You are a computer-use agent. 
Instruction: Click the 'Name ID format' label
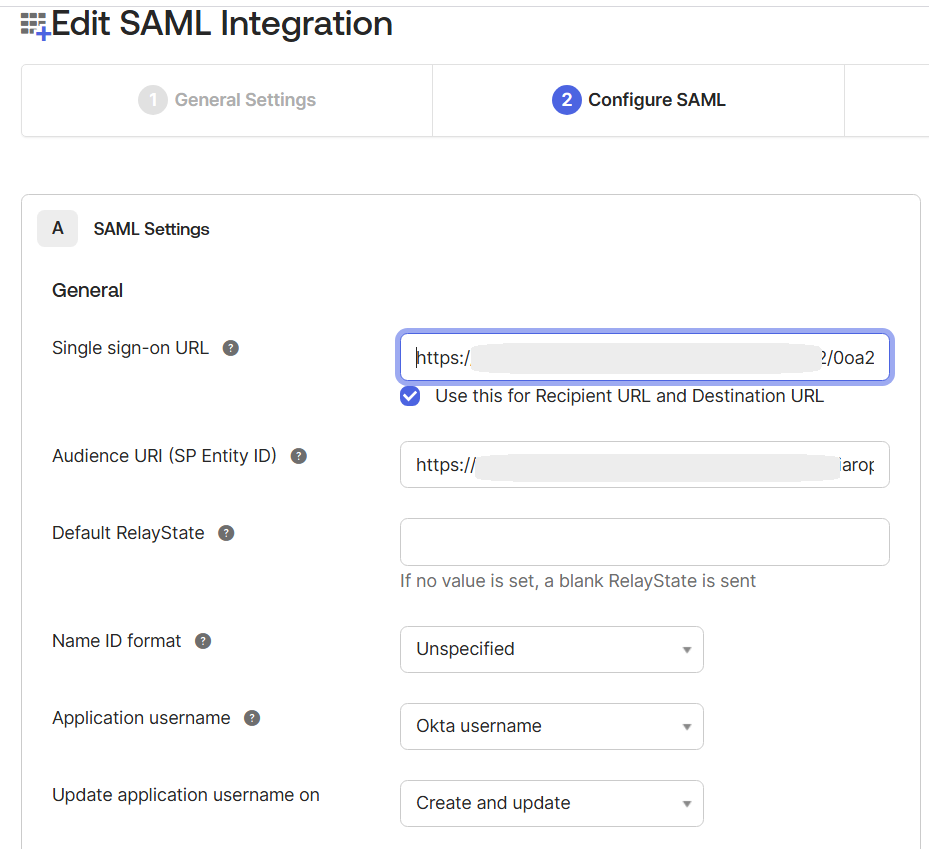117,641
